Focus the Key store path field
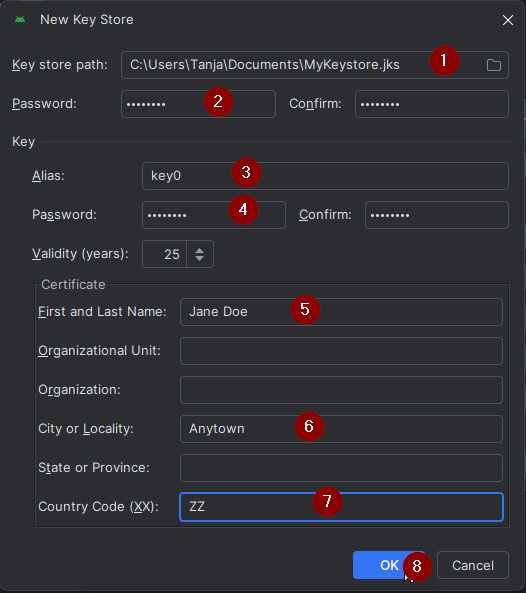 point(315,65)
